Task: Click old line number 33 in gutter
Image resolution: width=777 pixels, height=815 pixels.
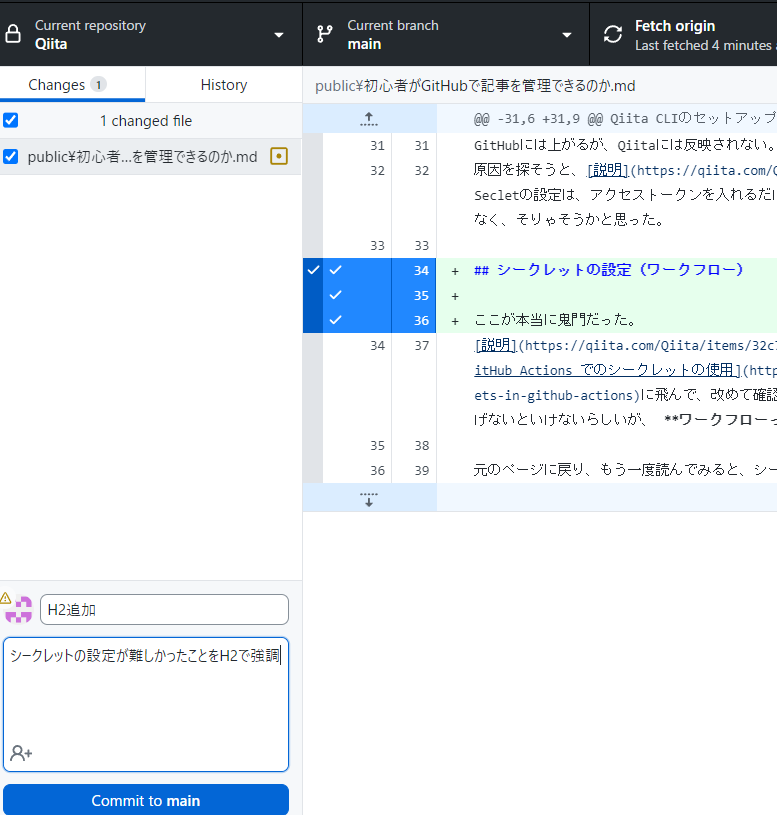Action: pyautogui.click(x=377, y=245)
